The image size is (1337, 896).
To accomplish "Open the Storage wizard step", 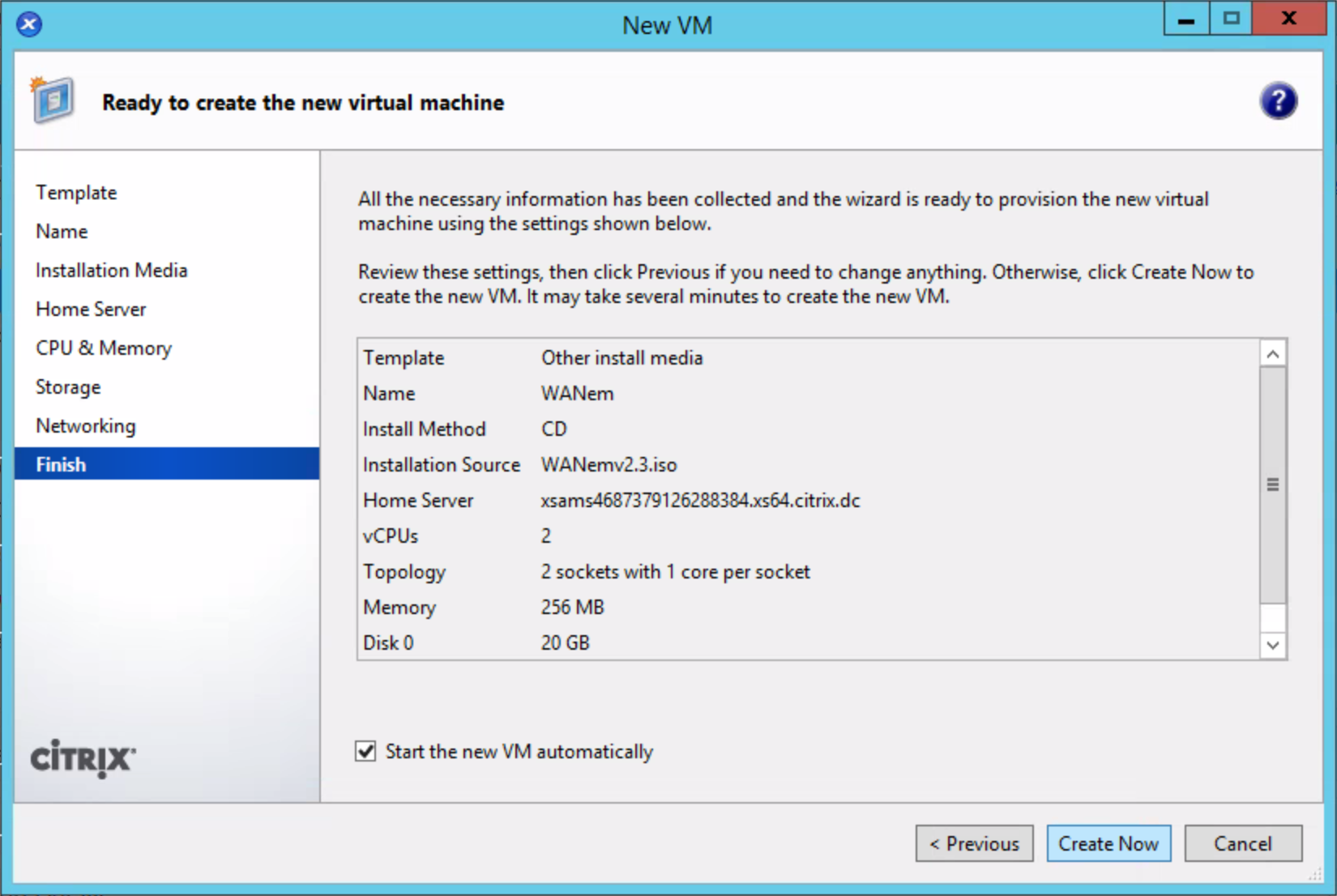I will [x=68, y=387].
